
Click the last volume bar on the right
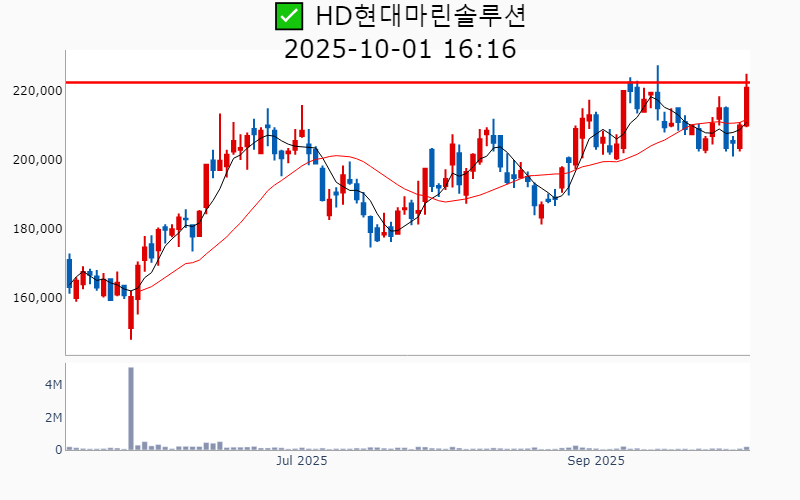click(x=747, y=448)
